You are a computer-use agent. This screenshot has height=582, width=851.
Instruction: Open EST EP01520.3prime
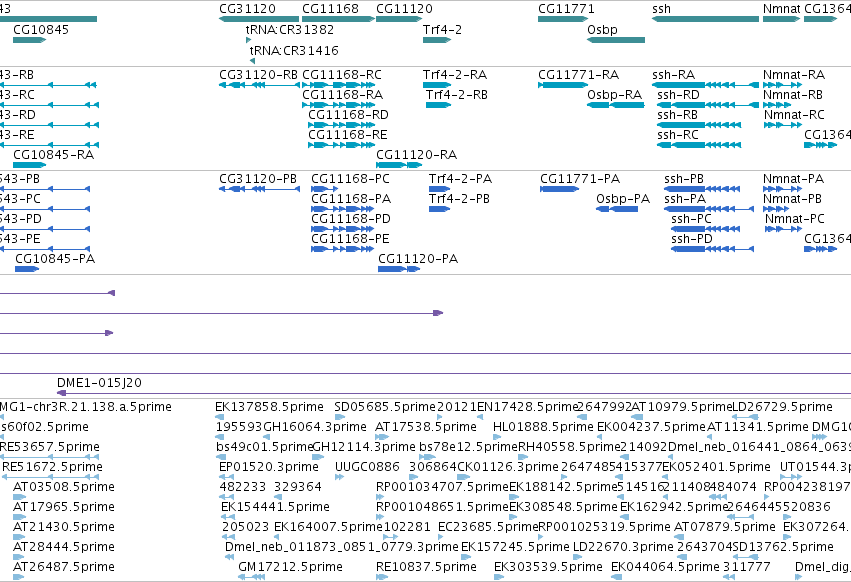tap(269, 467)
